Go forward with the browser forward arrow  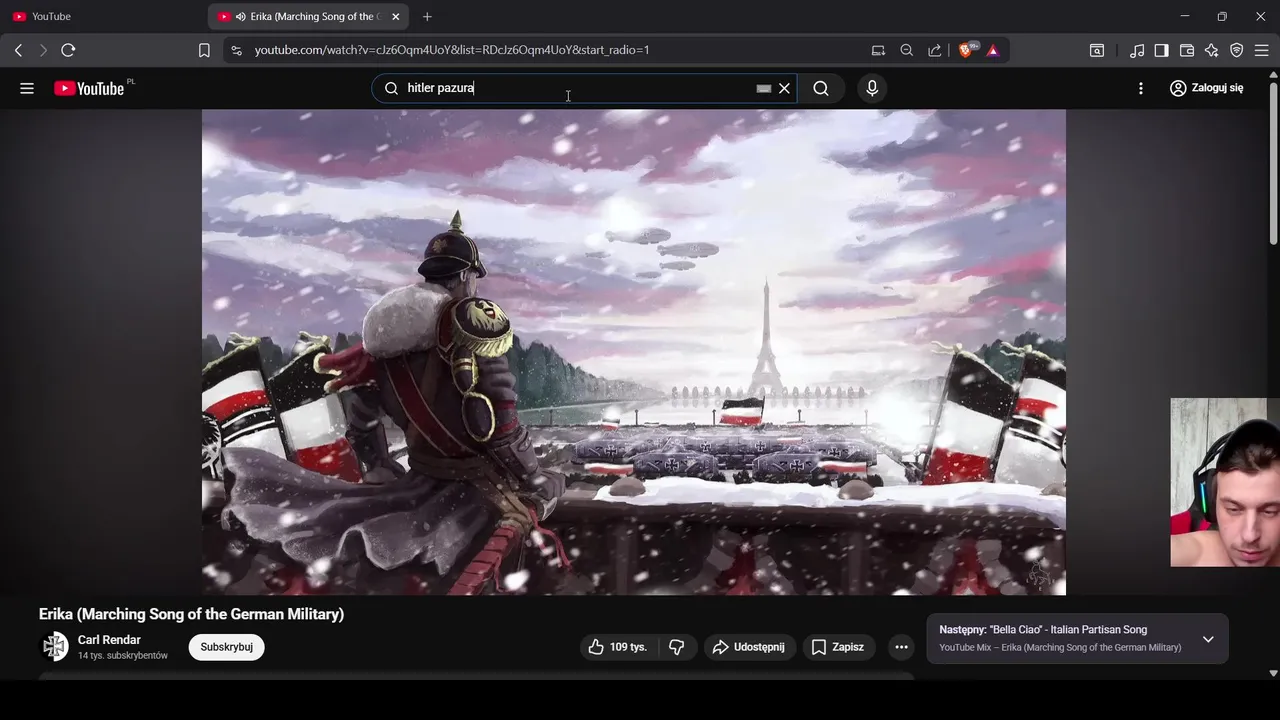(43, 50)
